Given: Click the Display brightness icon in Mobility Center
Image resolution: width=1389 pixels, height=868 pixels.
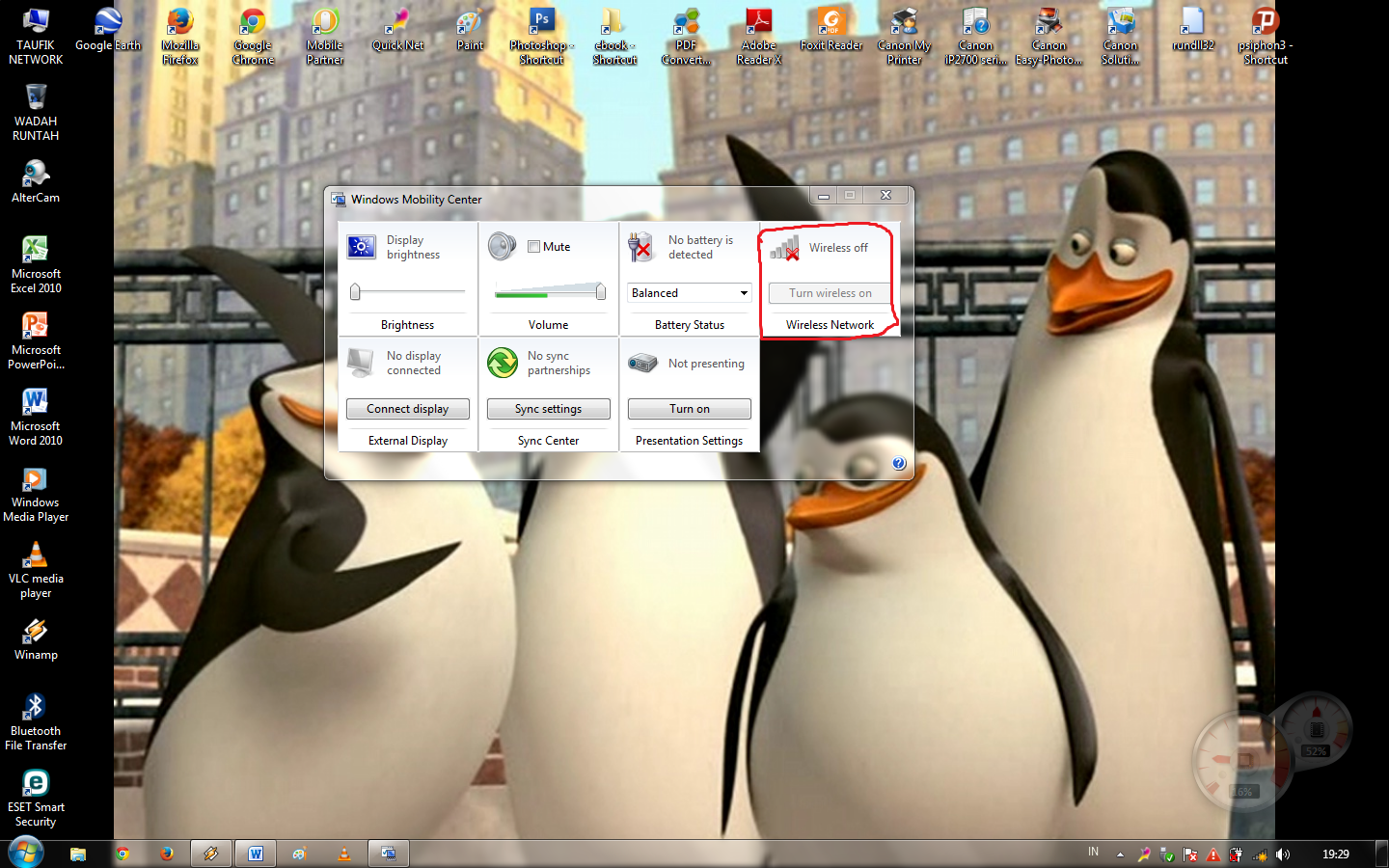Looking at the screenshot, I should click(362, 247).
